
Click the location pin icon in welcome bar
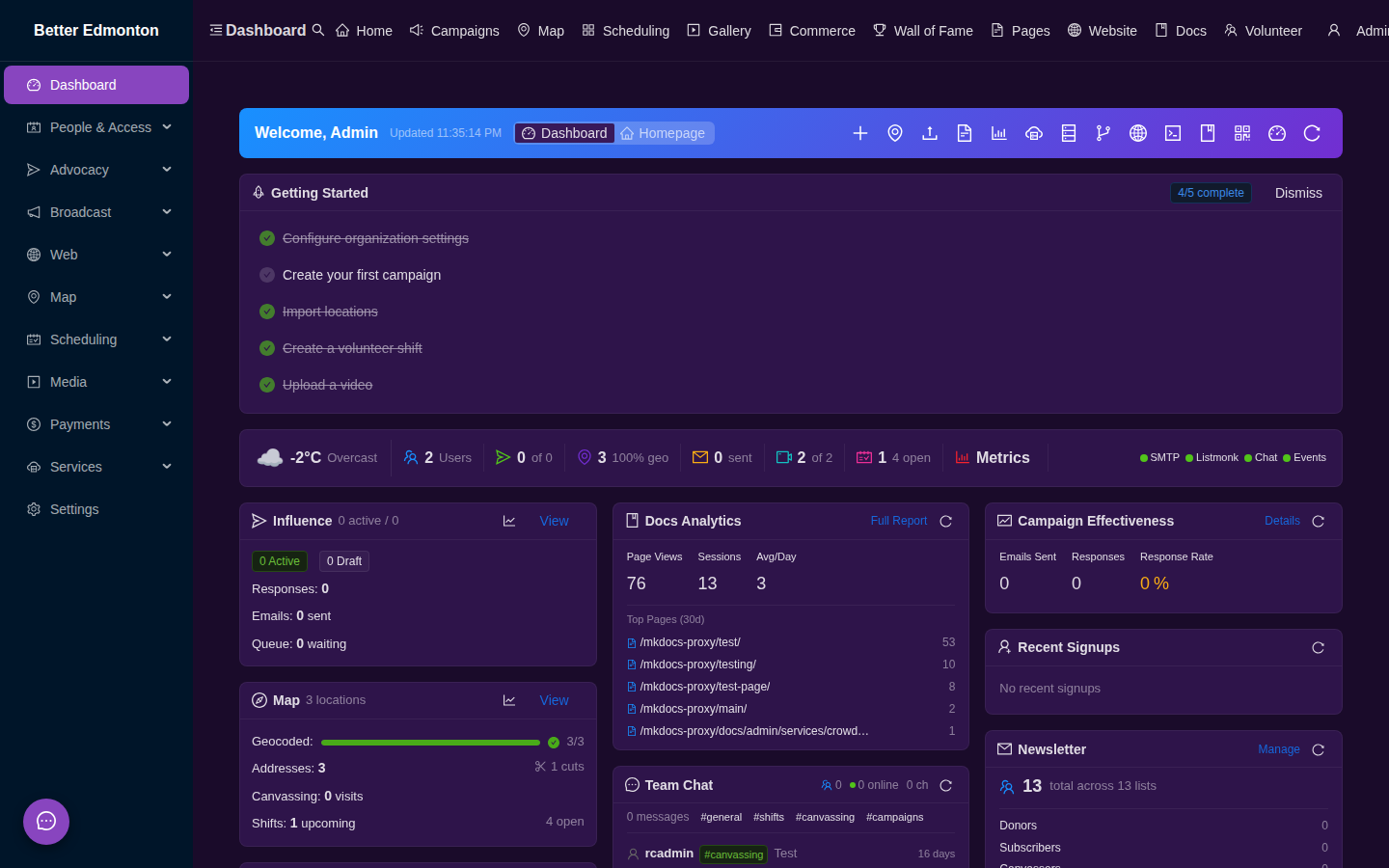[x=895, y=133]
